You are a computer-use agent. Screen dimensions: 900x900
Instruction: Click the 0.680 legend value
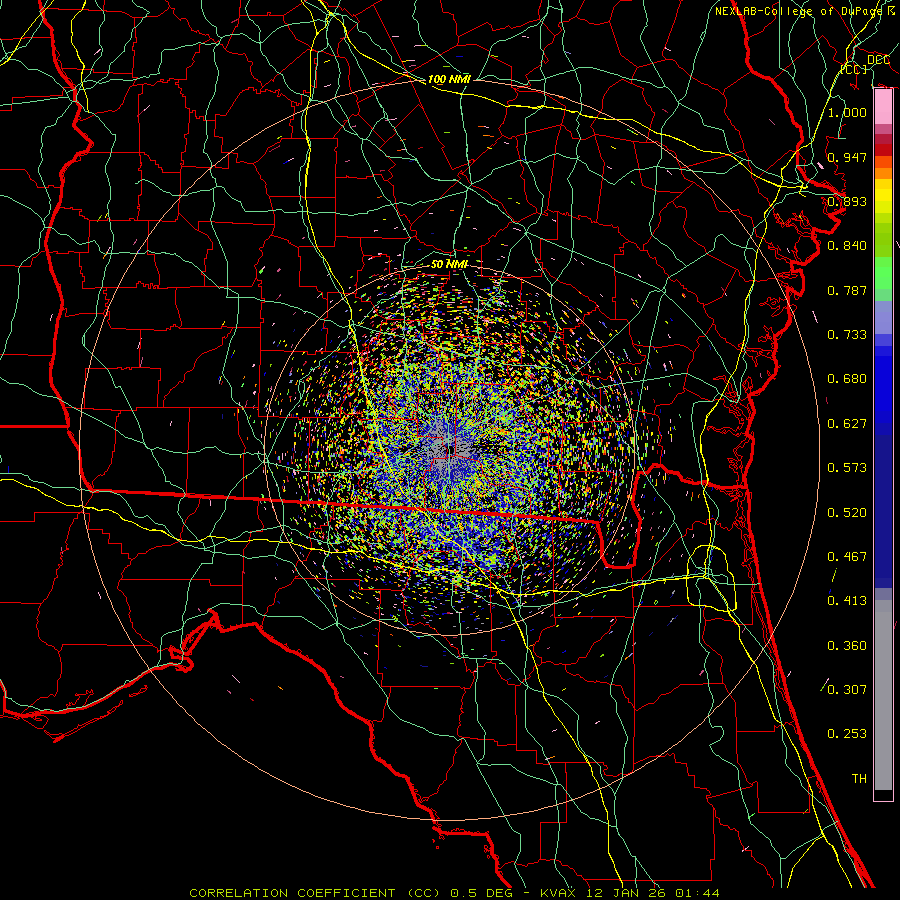tap(847, 379)
